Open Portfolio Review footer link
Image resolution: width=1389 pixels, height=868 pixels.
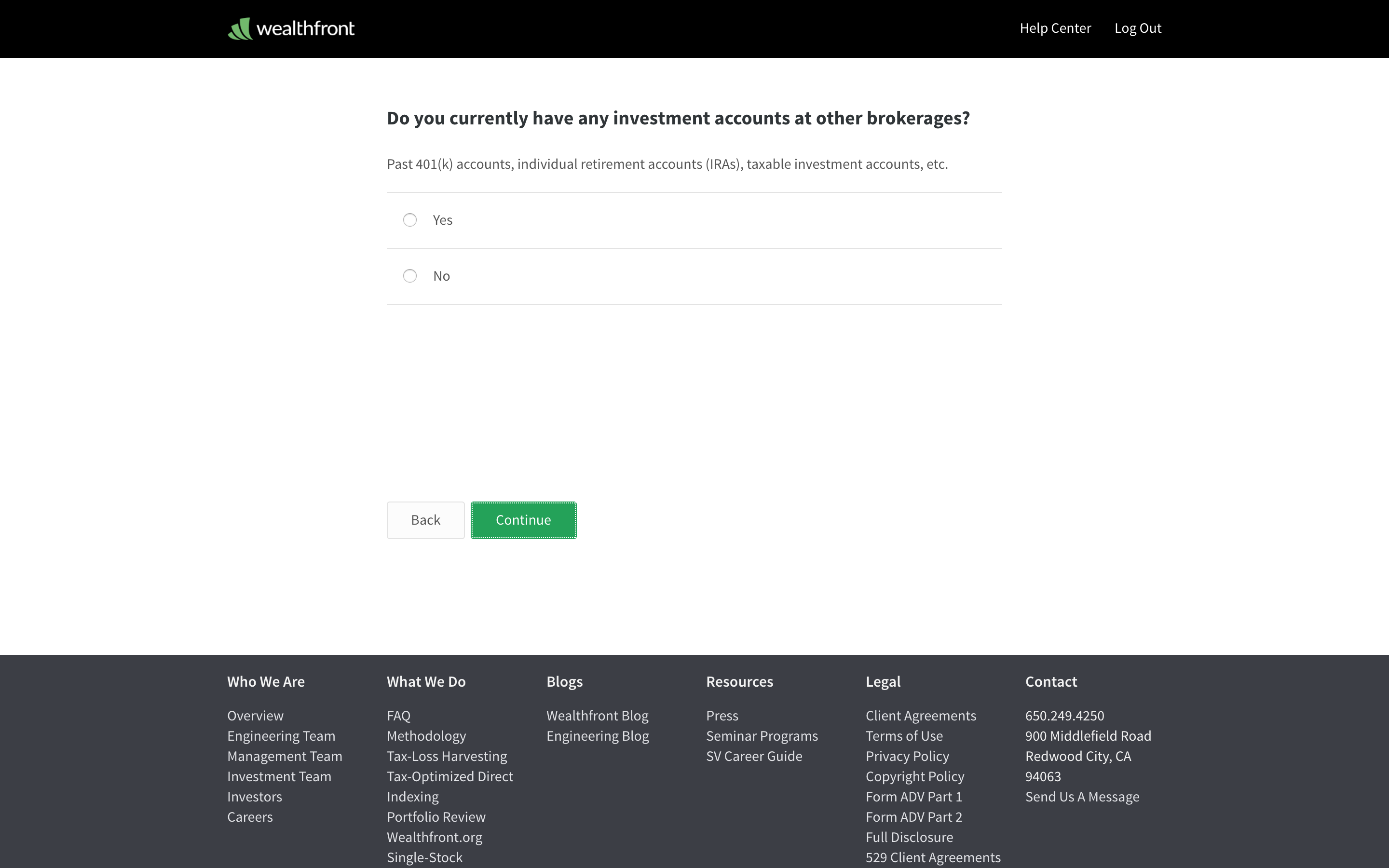436,816
